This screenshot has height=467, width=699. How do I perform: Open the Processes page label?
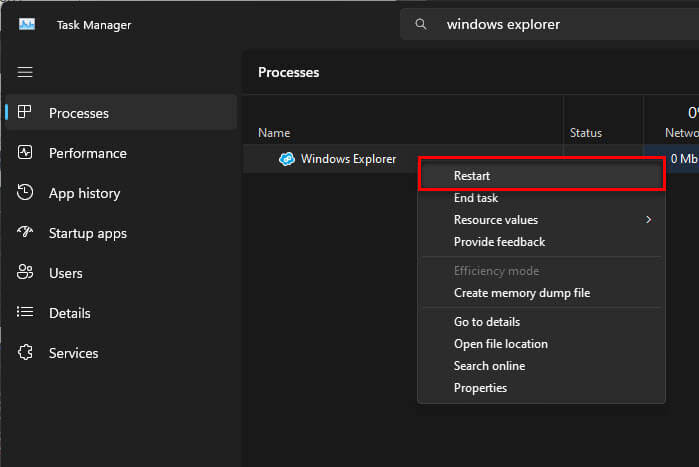pyautogui.click(x=79, y=113)
